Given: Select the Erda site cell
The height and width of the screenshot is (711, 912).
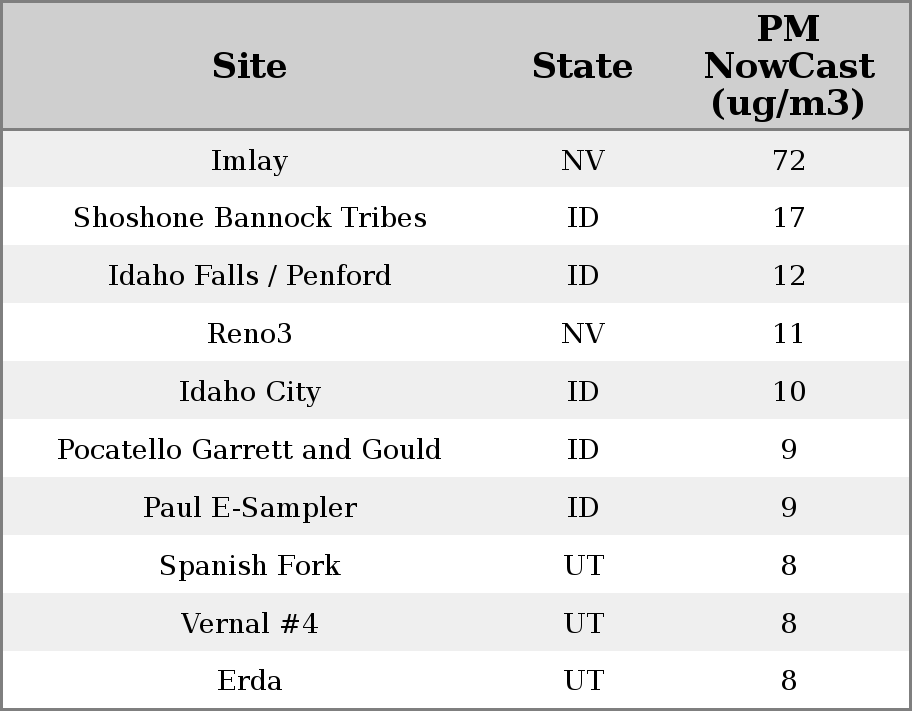Looking at the screenshot, I should point(249,681).
